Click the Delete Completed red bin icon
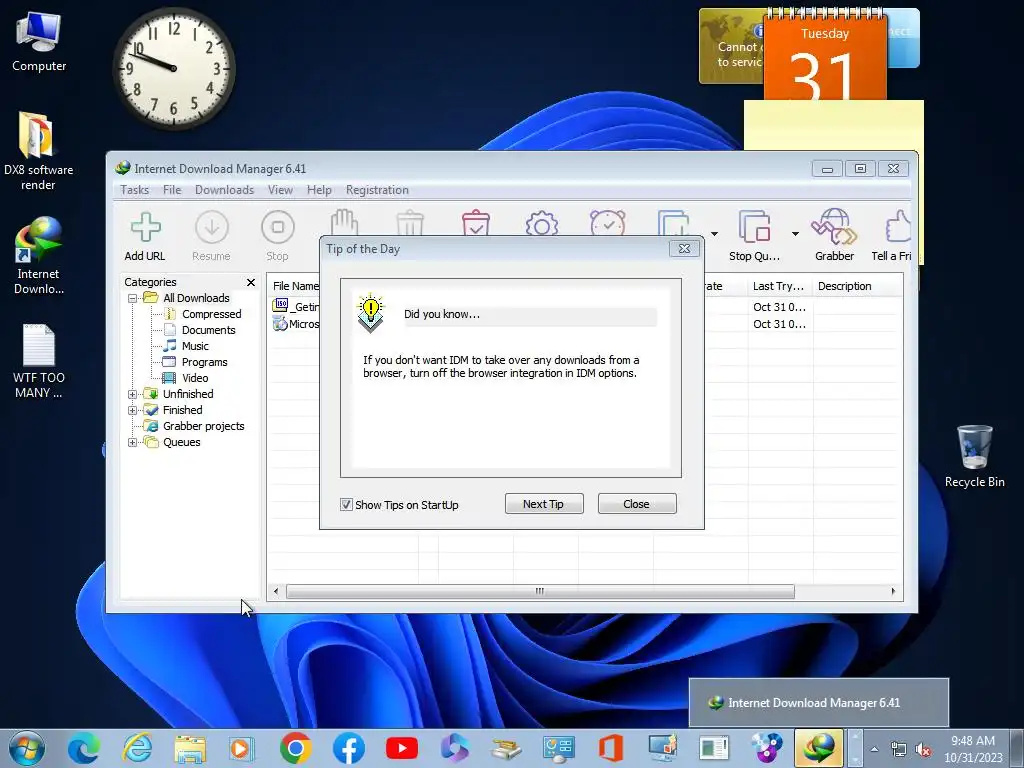The height and width of the screenshot is (768, 1024). (476, 223)
